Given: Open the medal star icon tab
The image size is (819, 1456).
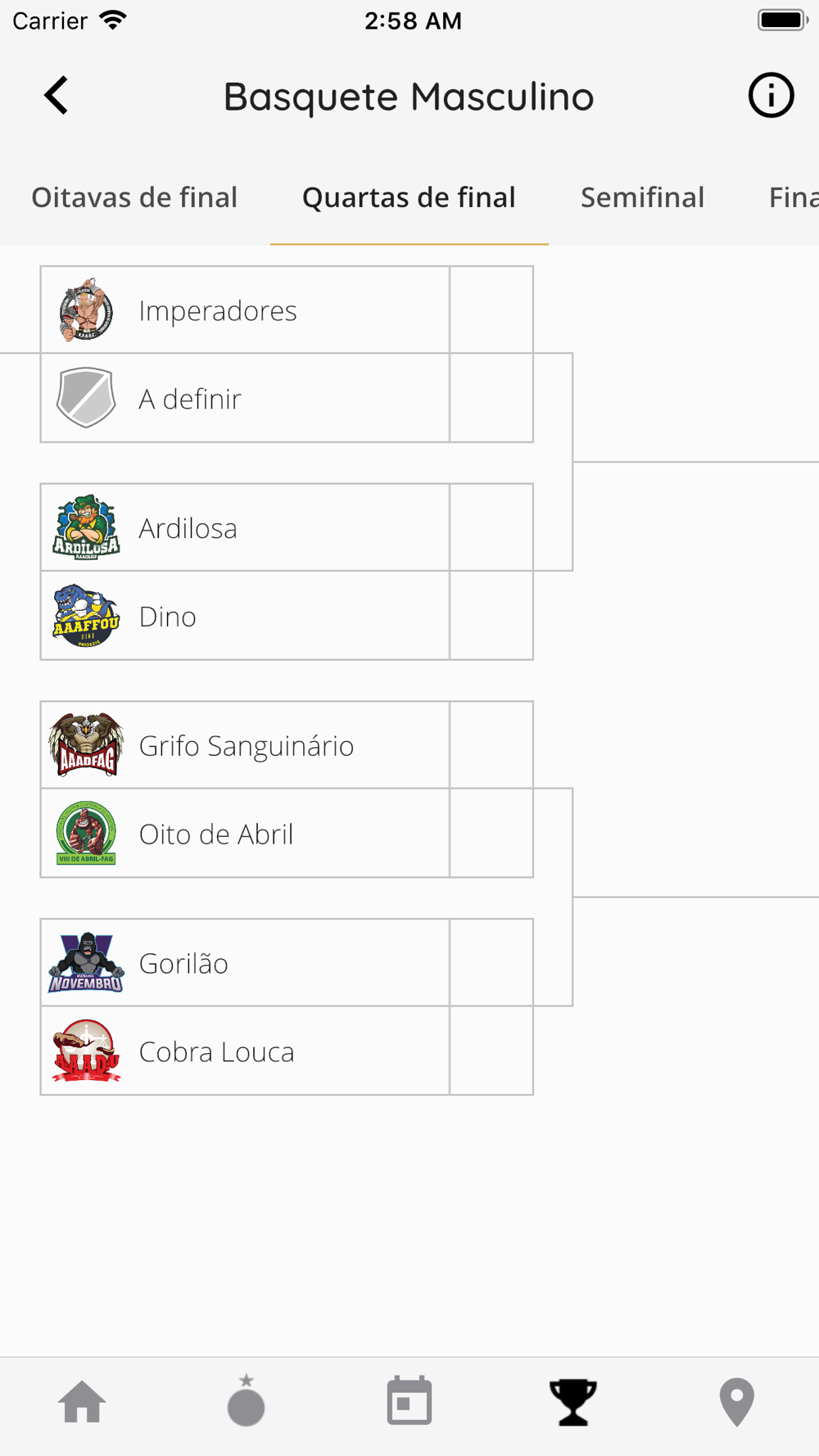Looking at the screenshot, I should [246, 1401].
